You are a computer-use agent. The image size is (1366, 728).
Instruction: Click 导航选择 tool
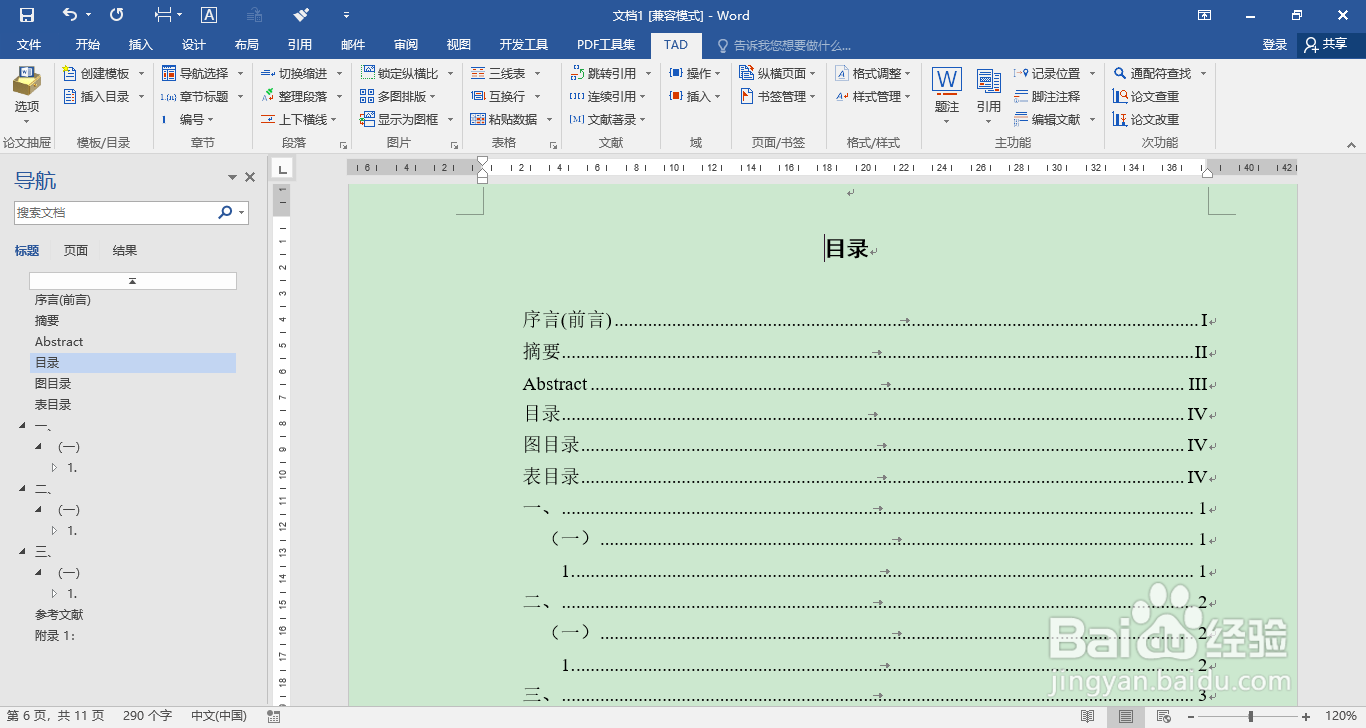pos(201,74)
